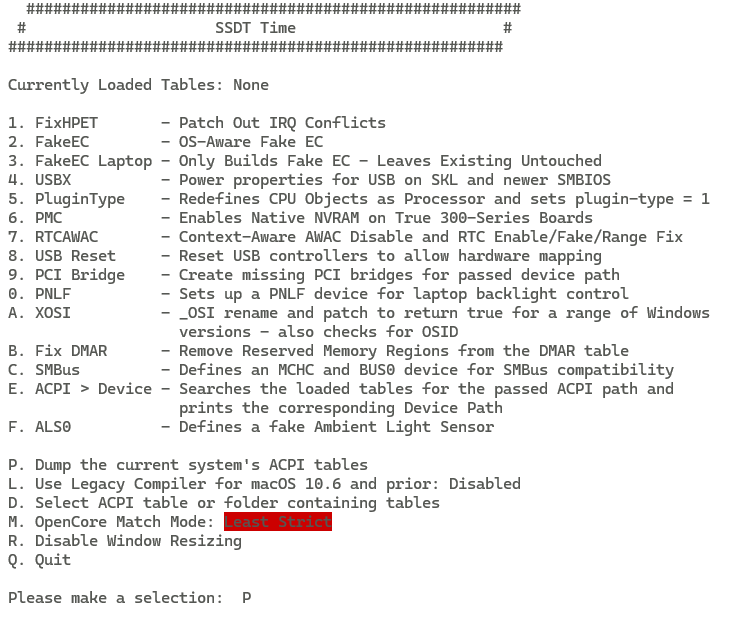Choose the PNLF backlight control option
749x625 pixels.
coord(318,294)
